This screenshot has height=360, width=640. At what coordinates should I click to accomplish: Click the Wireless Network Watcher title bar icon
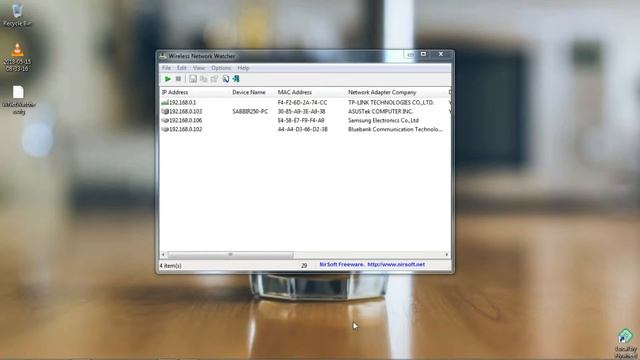(x=163, y=56)
